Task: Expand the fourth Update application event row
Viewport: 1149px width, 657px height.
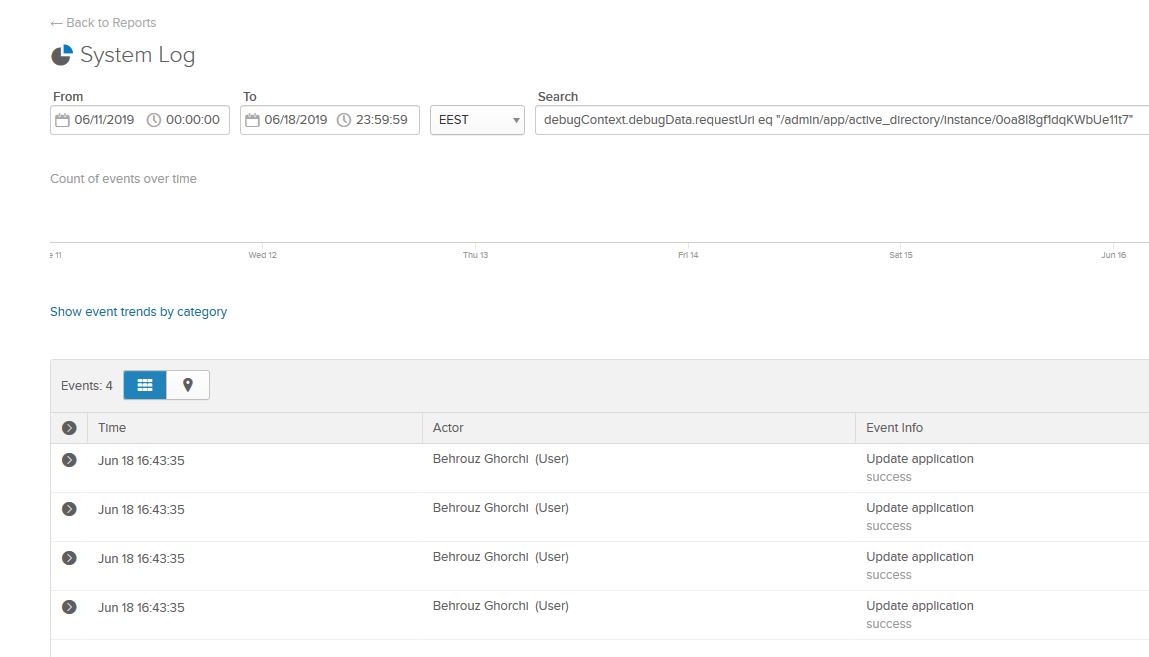Action: coord(69,607)
